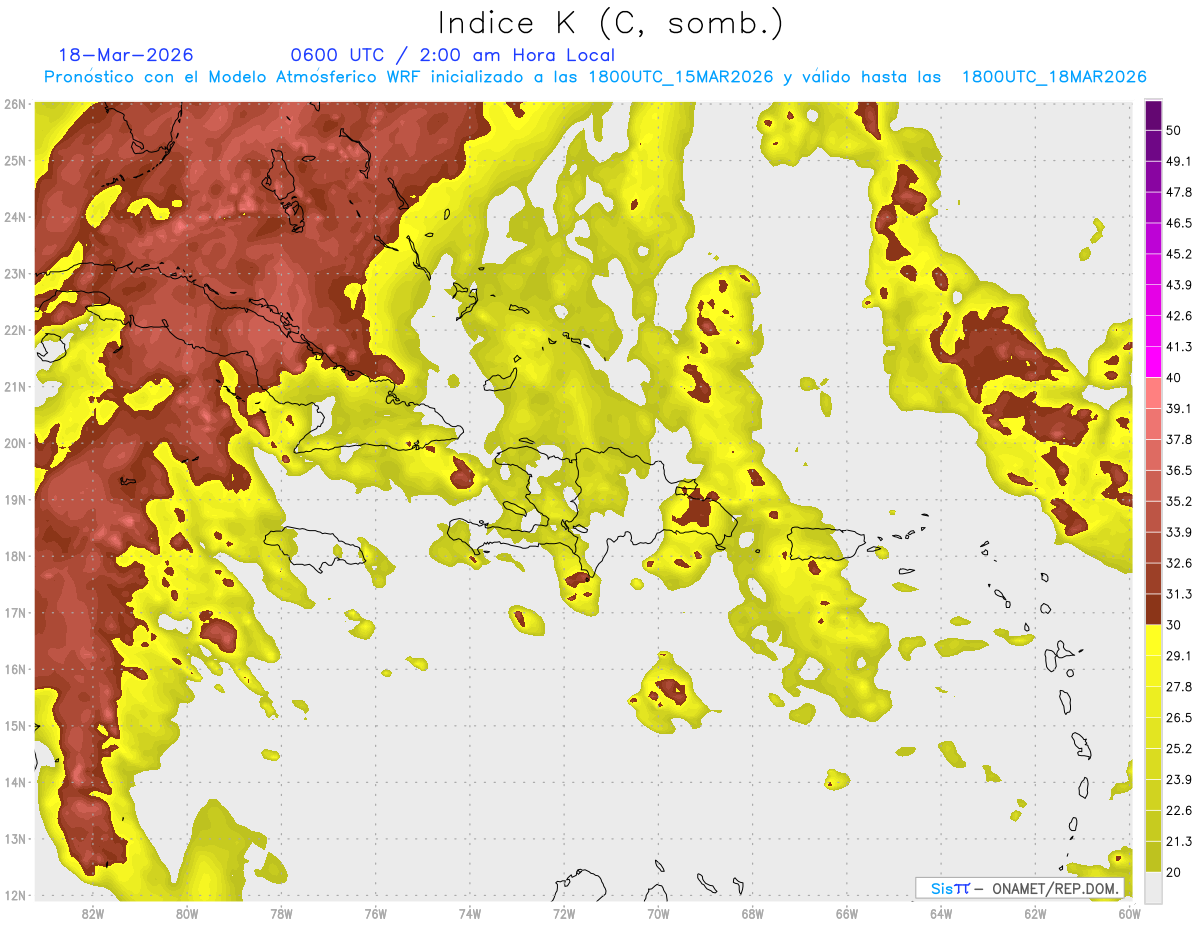Click the colorbar label '20'
Viewport: 1200px width, 927px height.
point(1174,873)
